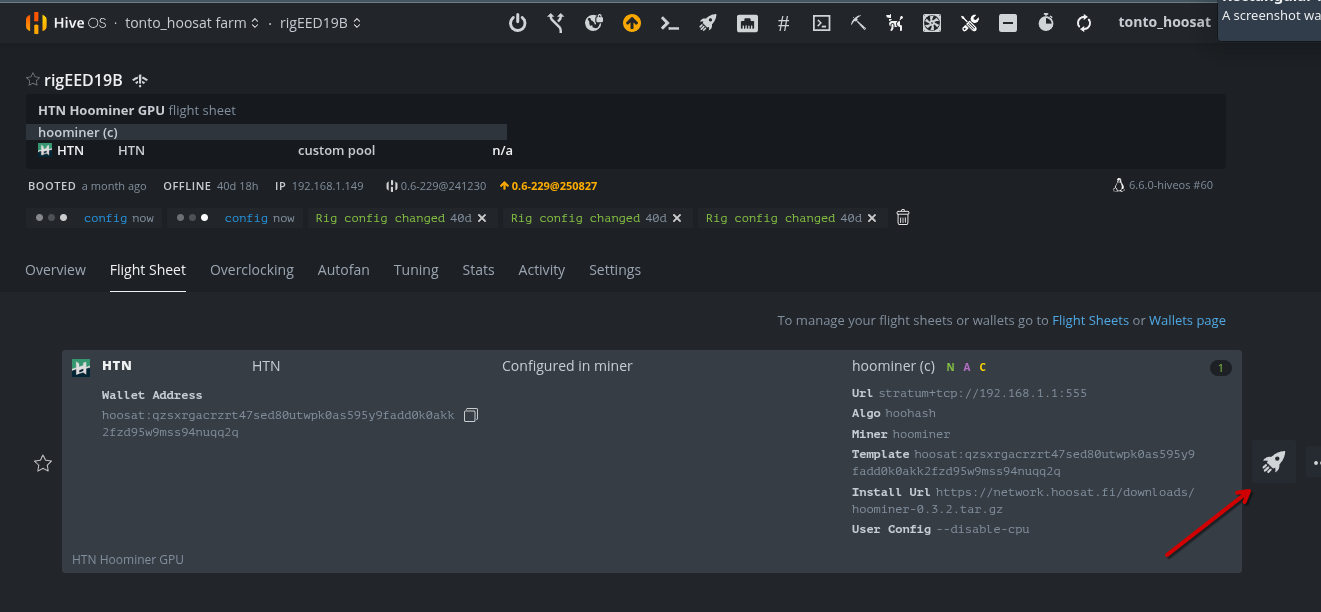This screenshot has width=1321, height=612.
Task: Click the refresh arrows icon
Action: [x=1084, y=22]
